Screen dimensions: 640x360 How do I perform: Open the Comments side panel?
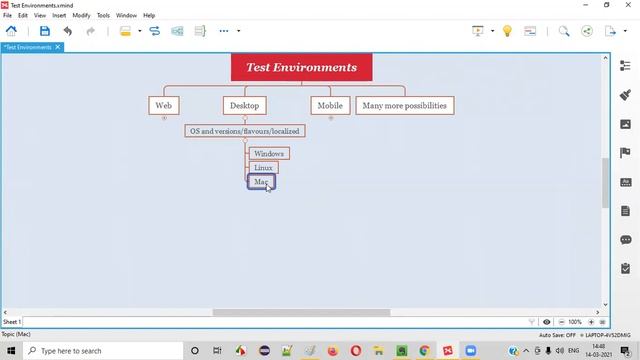pos(625,240)
